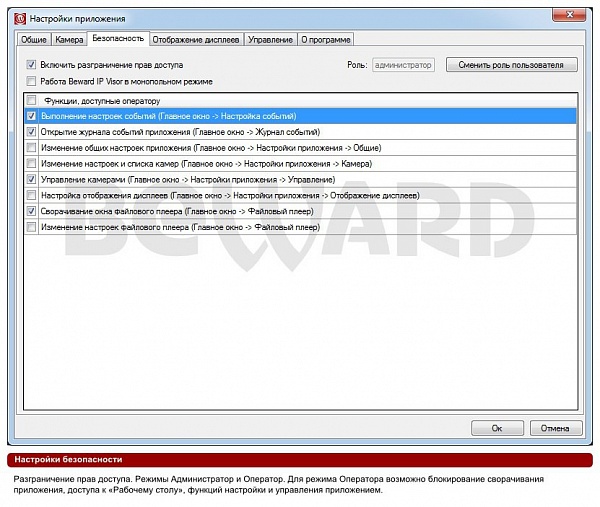The image size is (600, 507).
Task: Uncheck Включить разграничение прав доступа
Action: [31, 65]
